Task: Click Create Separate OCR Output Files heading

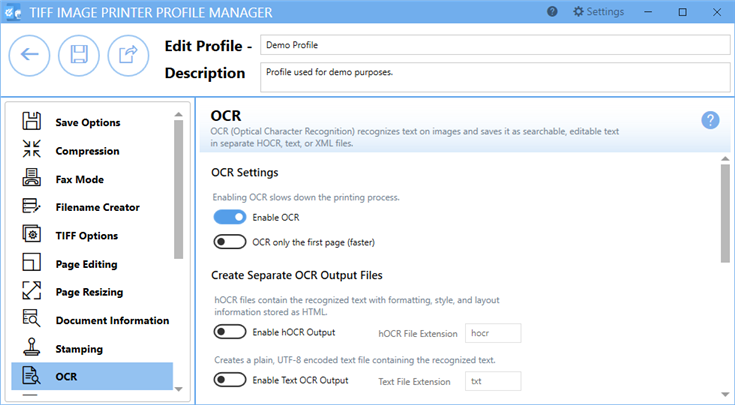Action: click(297, 275)
